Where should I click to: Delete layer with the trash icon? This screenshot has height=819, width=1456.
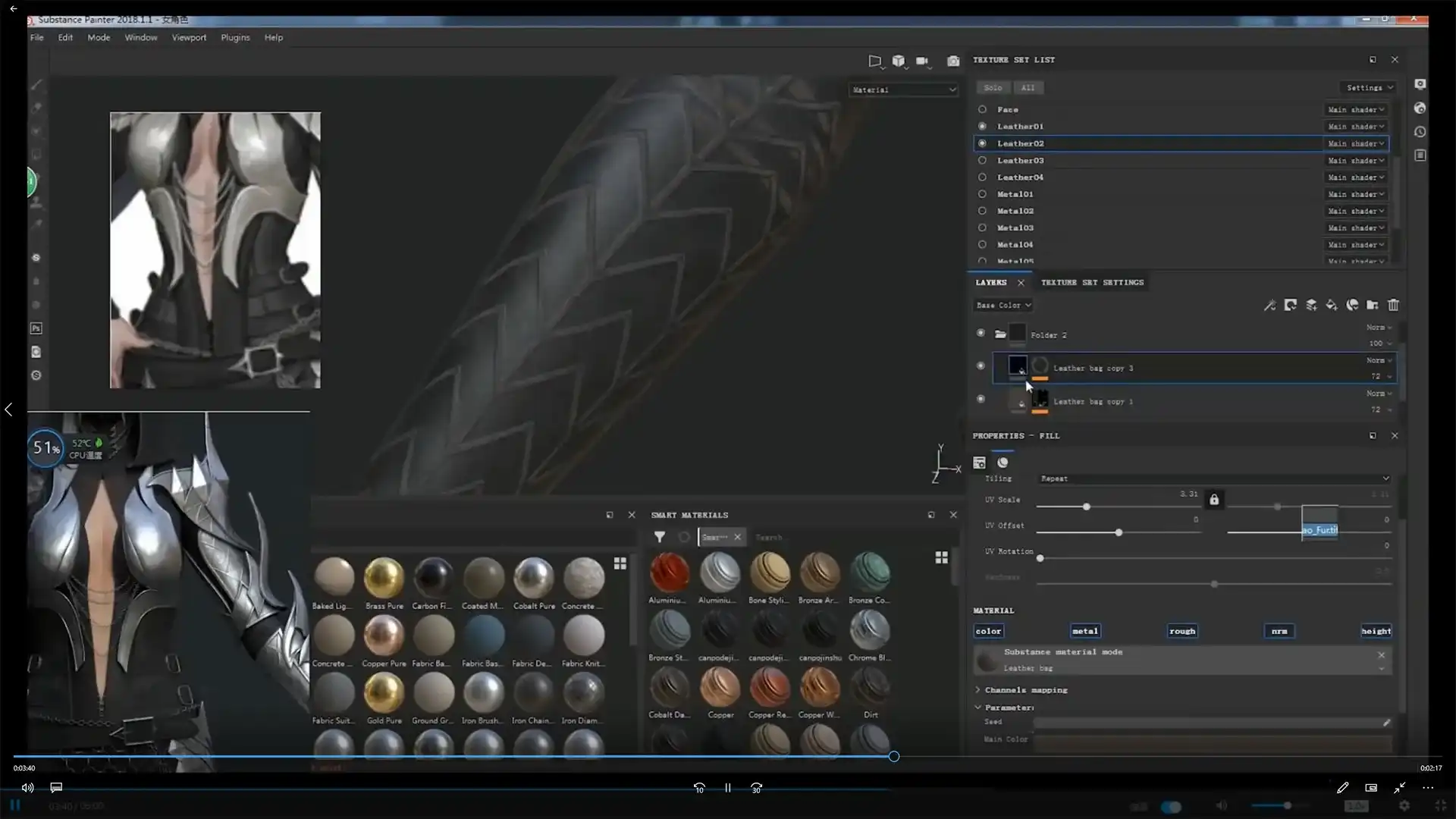(x=1393, y=305)
